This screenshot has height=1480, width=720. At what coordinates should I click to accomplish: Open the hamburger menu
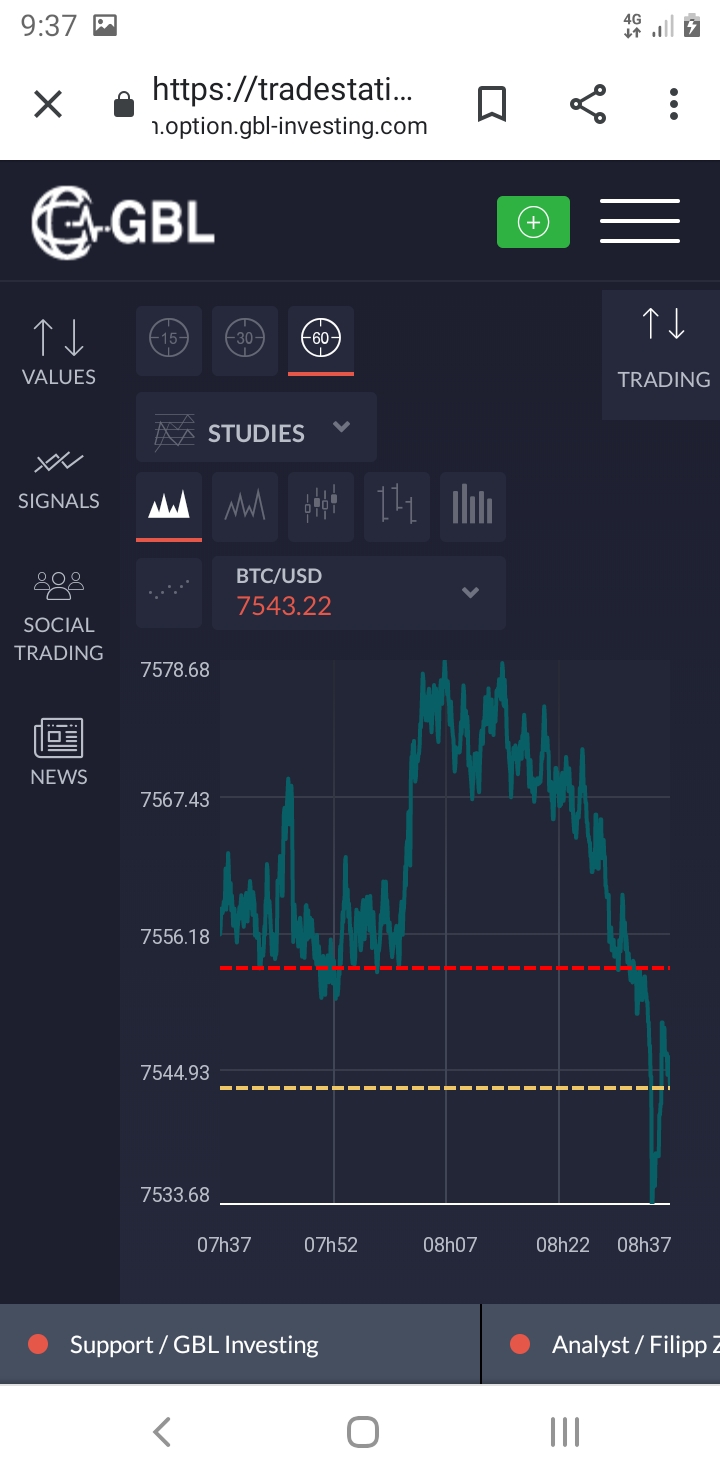[640, 222]
